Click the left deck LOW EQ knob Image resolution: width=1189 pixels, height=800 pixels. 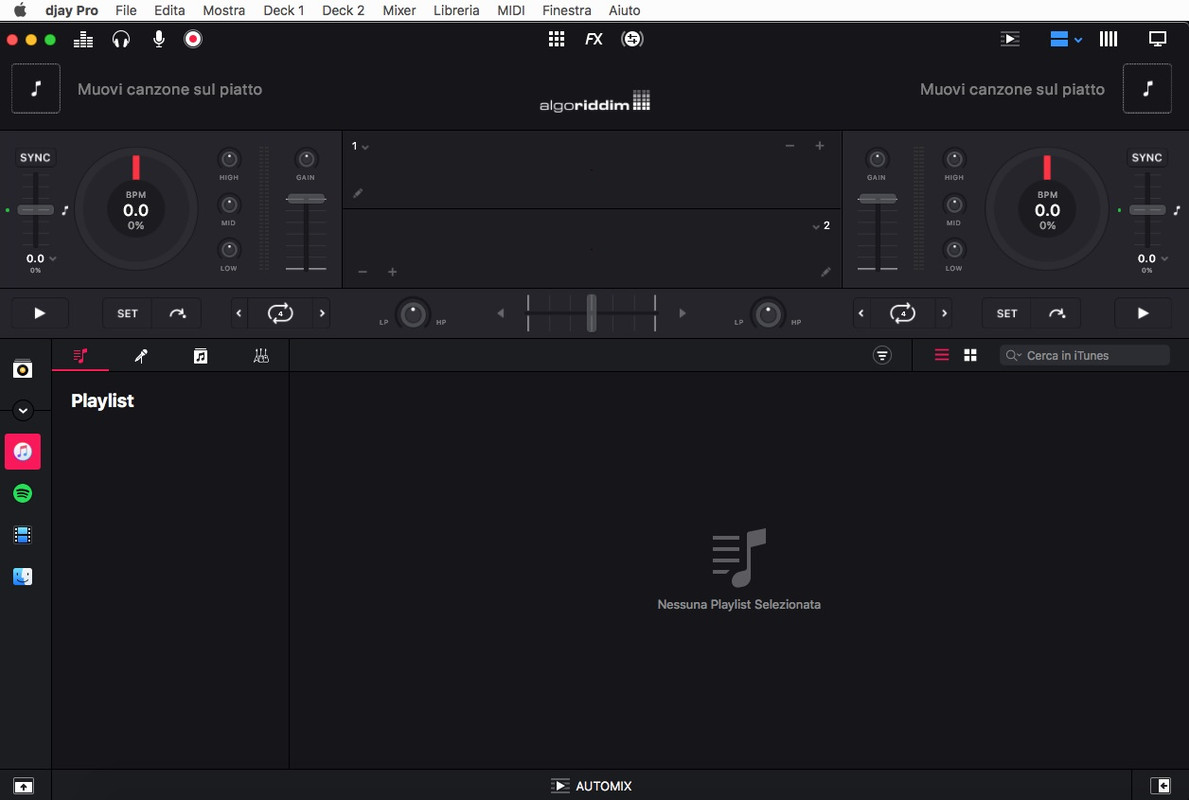click(229, 249)
